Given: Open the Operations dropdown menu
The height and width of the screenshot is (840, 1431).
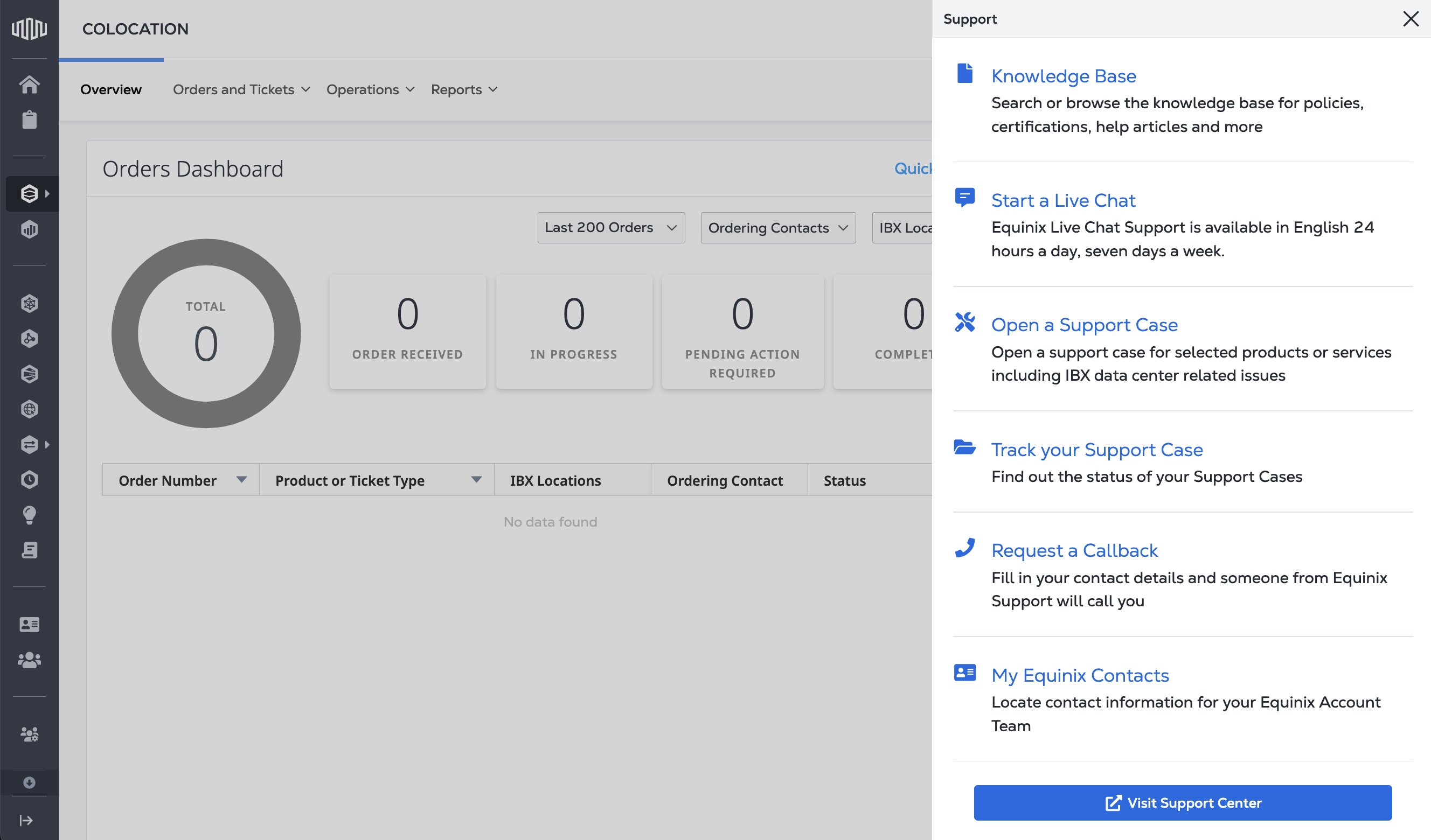Looking at the screenshot, I should point(370,89).
